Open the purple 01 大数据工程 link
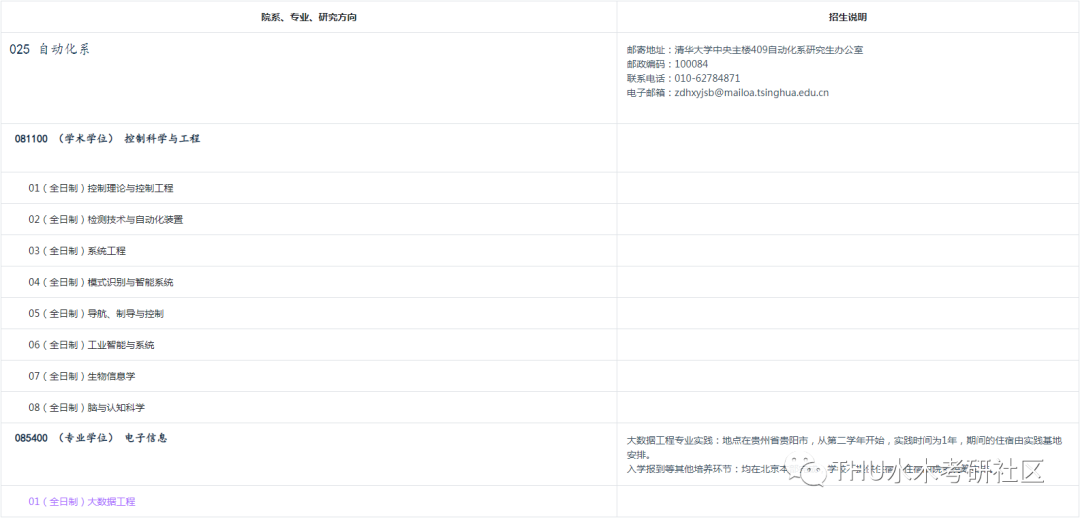This screenshot has height=518, width=1080. [82, 501]
